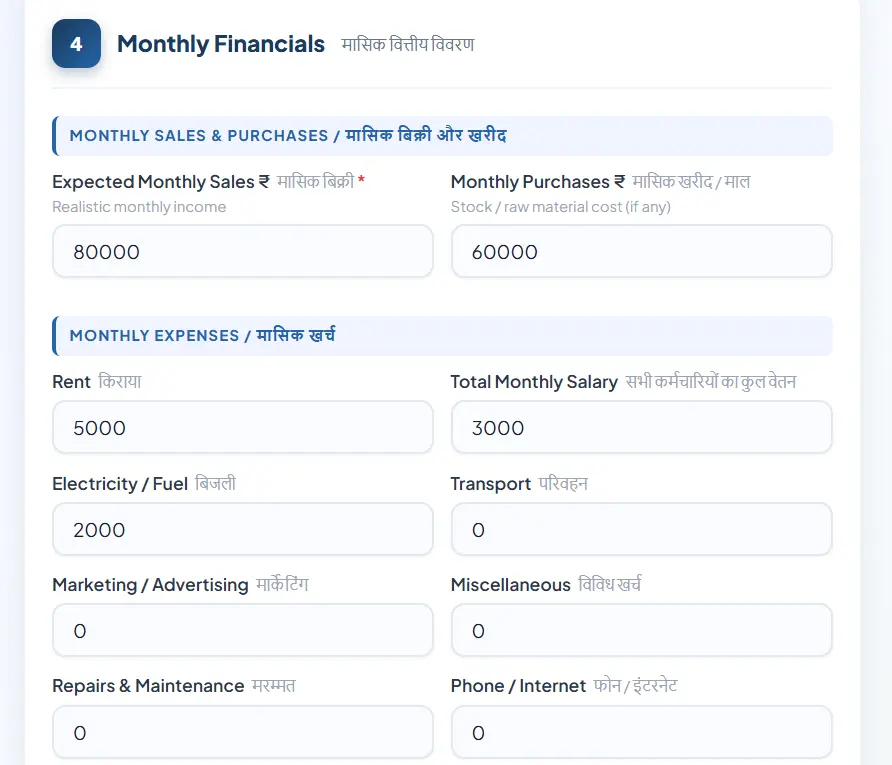Focus the Transport expense field
Image resolution: width=892 pixels, height=765 pixels.
(642, 529)
